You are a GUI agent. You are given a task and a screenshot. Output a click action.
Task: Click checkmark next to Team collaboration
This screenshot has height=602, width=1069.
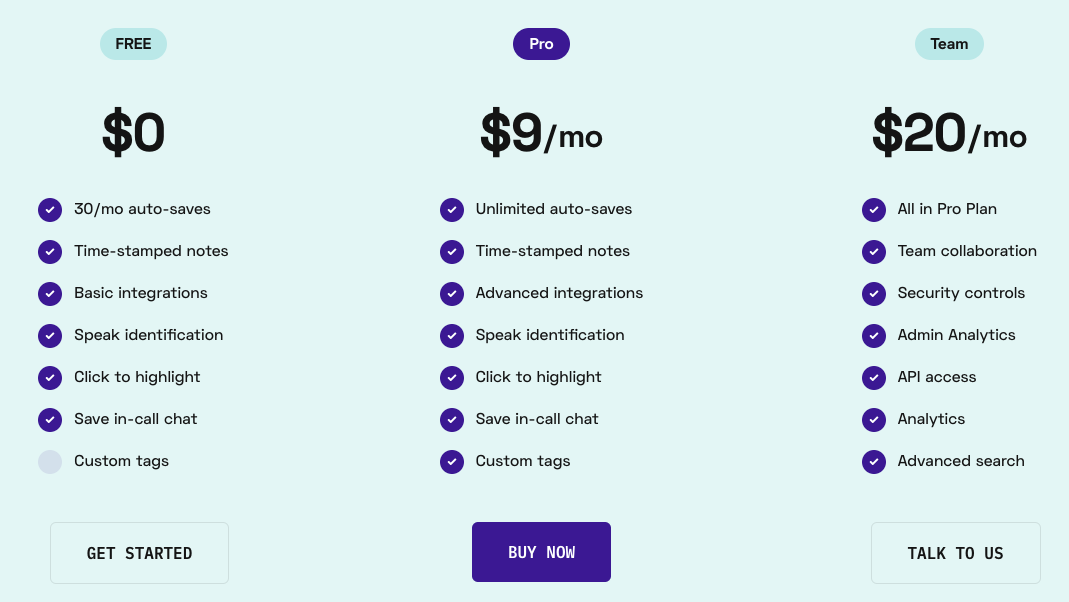click(874, 252)
